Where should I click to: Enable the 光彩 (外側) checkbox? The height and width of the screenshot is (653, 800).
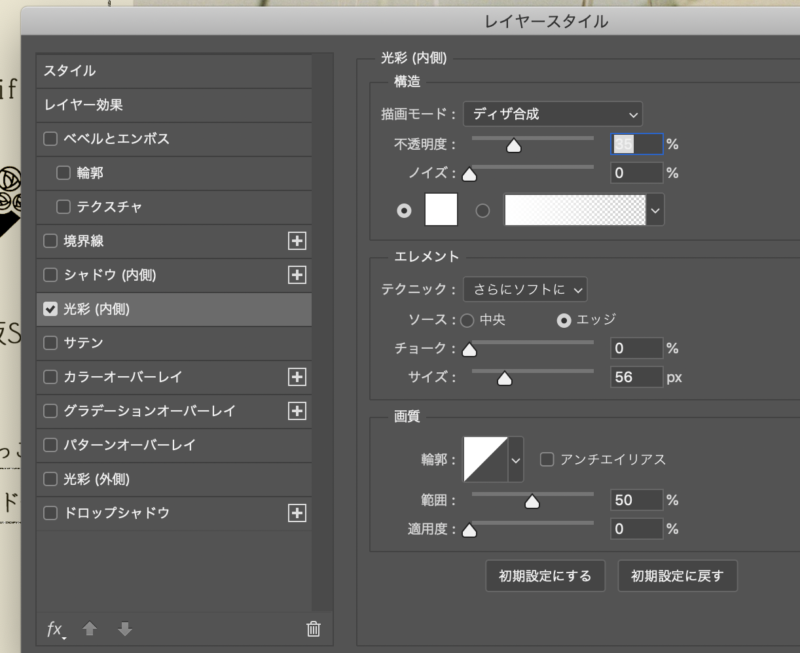coord(50,479)
